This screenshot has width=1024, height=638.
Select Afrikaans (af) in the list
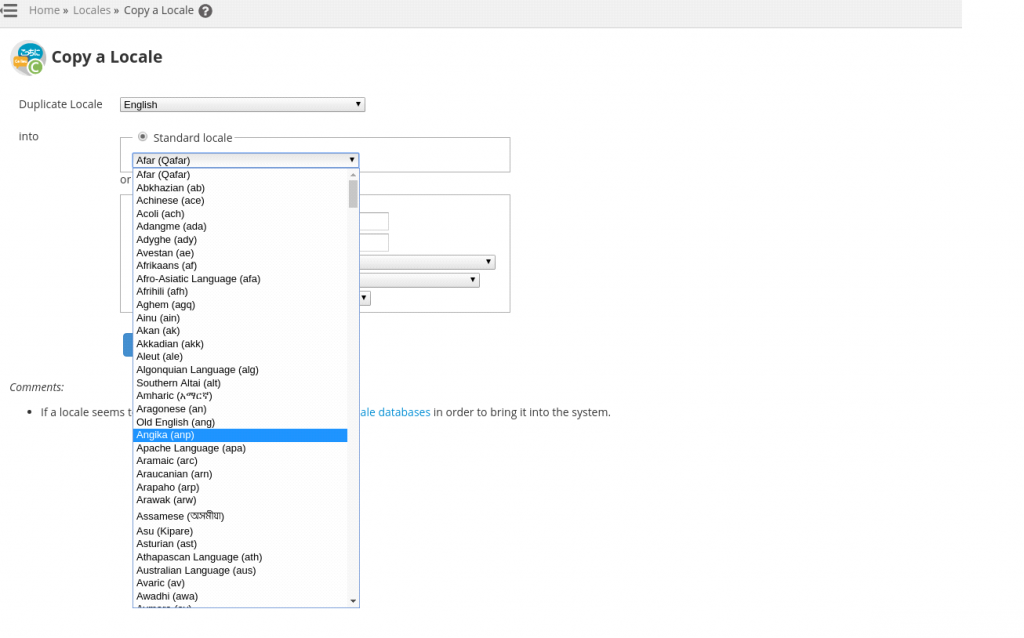pos(166,266)
